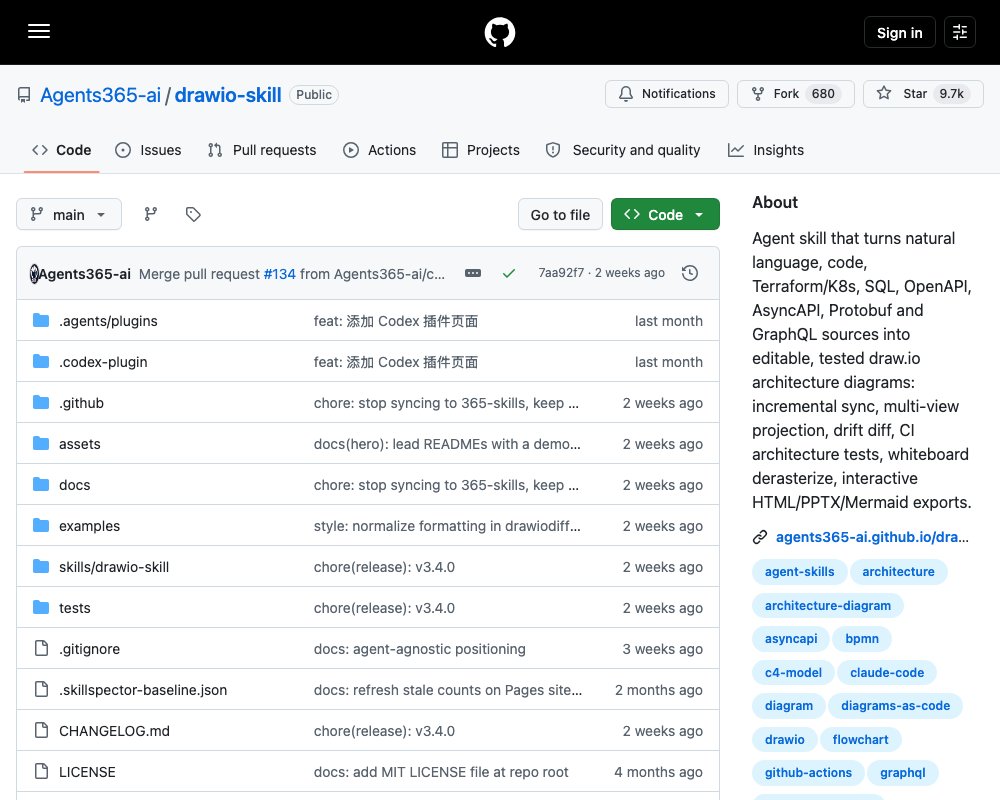Click the Sign in button
Image resolution: width=1000 pixels, height=800 pixels.
(899, 32)
